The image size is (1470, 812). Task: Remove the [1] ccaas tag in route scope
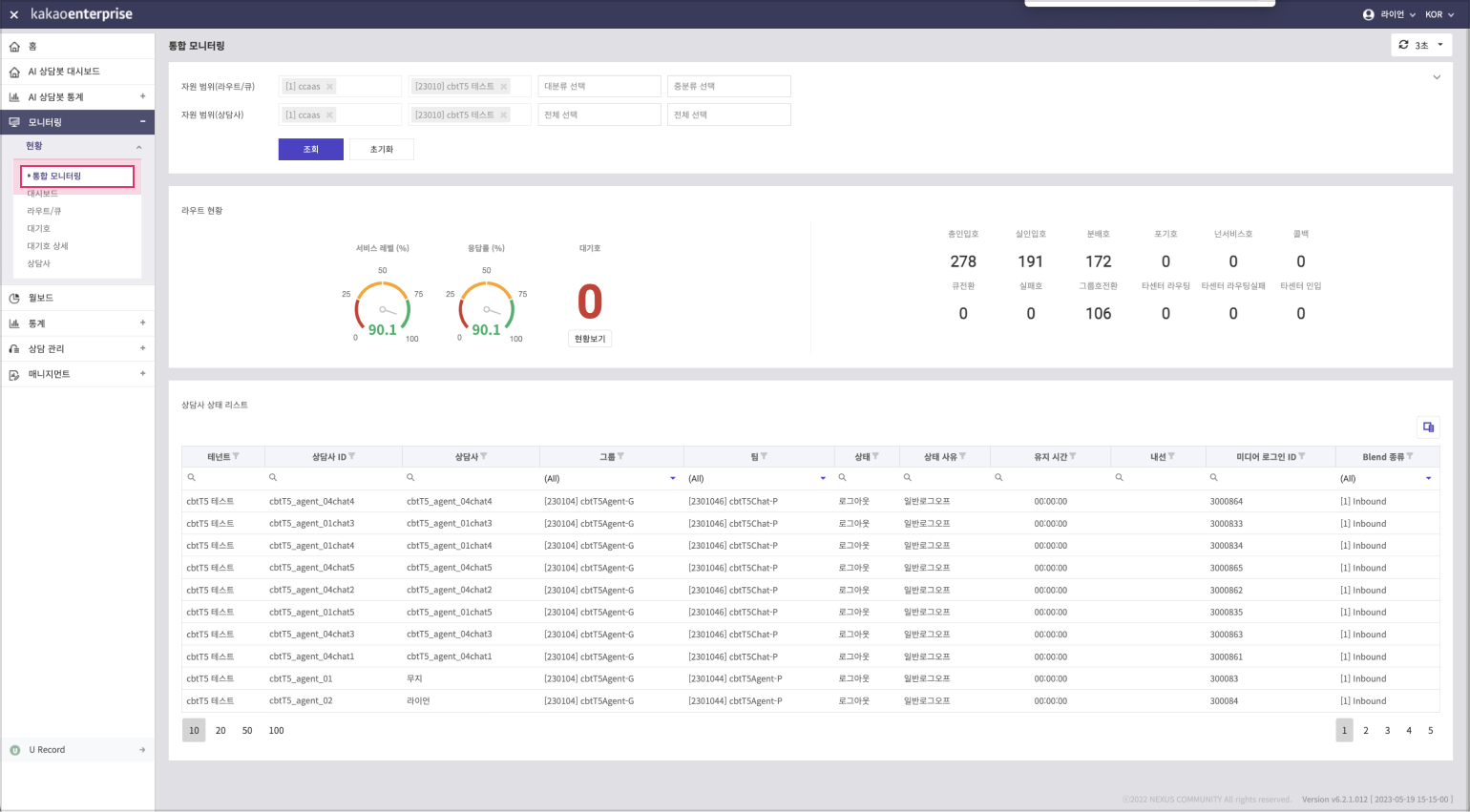tap(330, 87)
